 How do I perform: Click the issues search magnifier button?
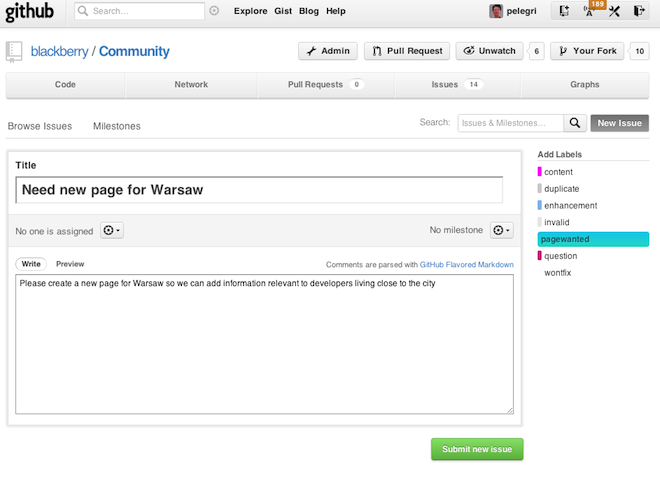[575, 123]
